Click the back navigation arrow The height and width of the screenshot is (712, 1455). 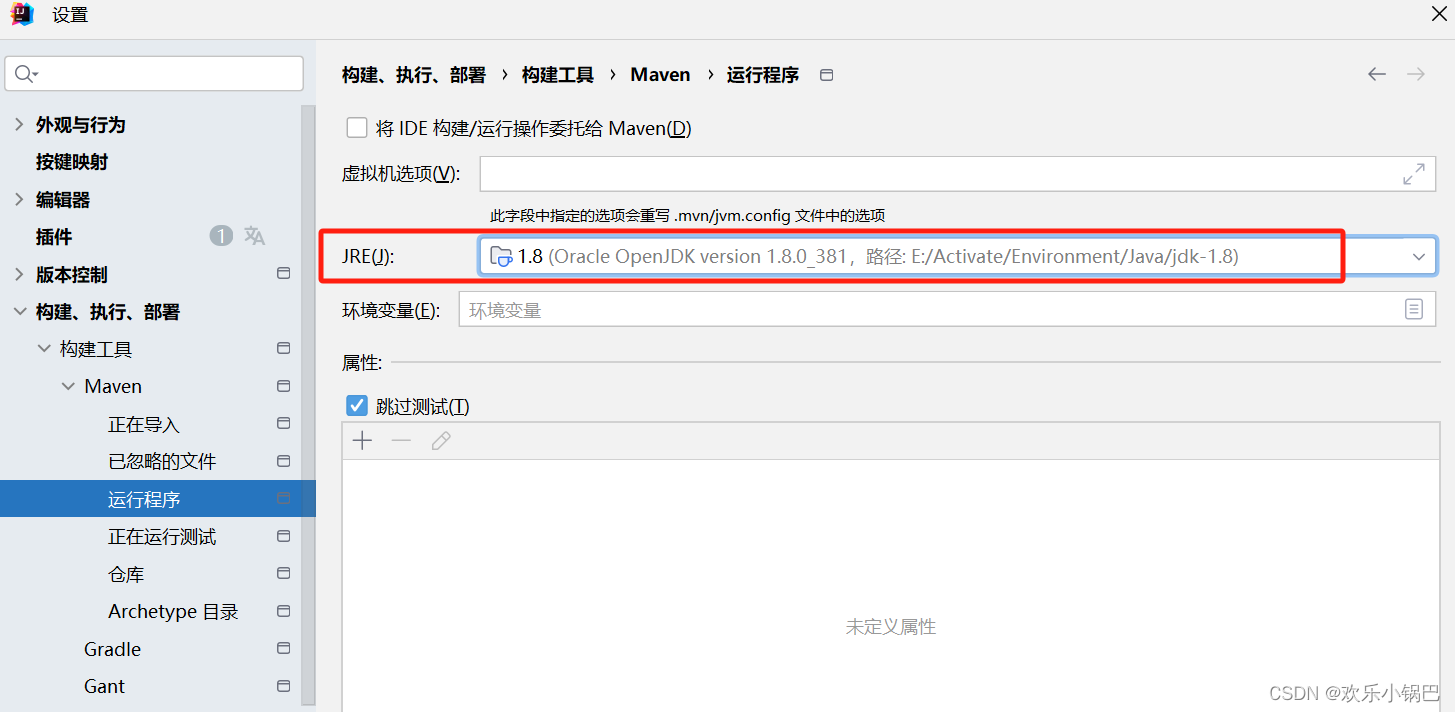pos(1376,74)
